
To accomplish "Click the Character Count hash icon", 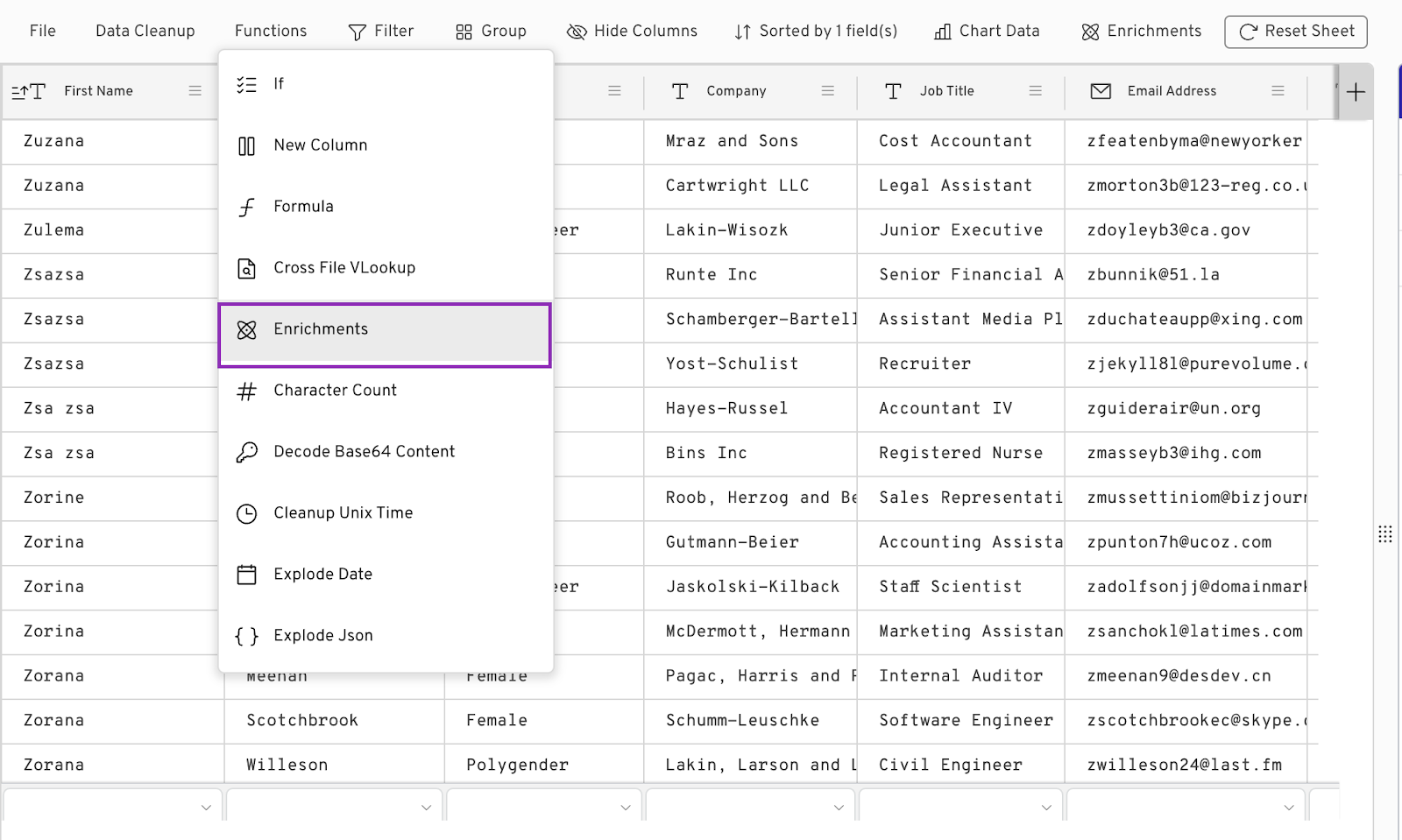I will 247,391.
